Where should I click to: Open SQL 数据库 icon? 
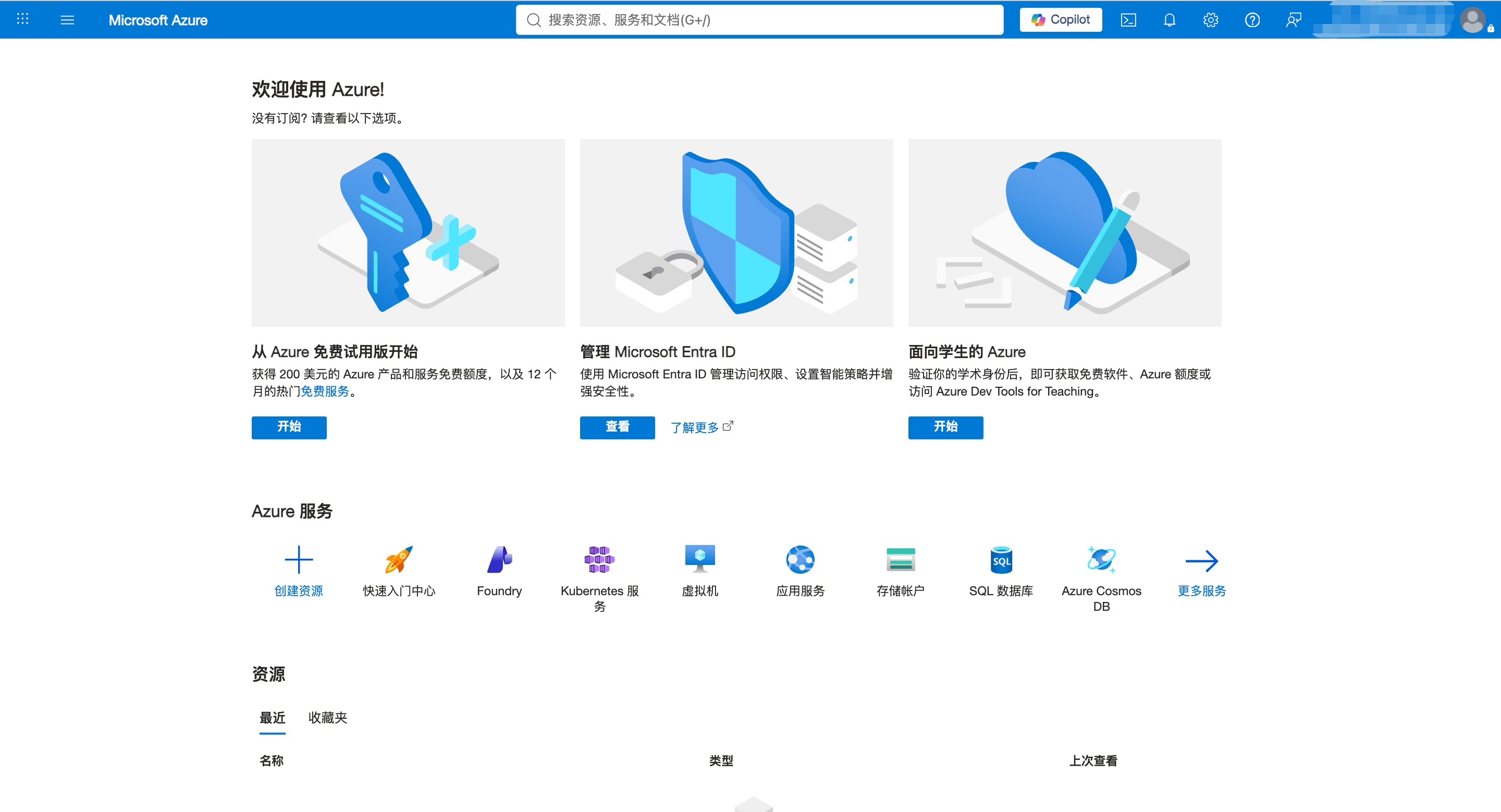(x=1001, y=559)
